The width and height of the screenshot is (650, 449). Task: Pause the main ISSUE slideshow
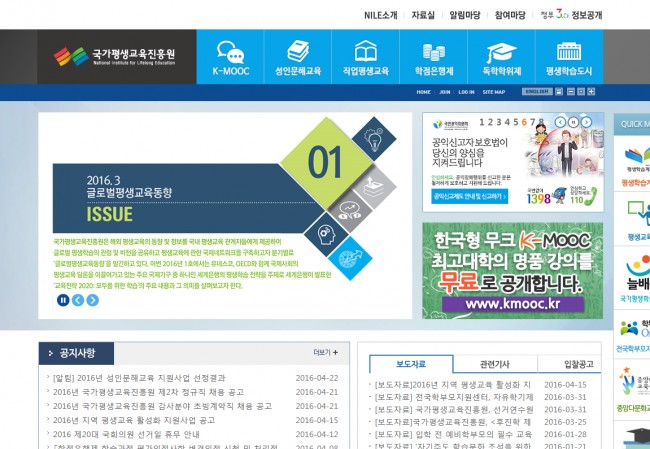pos(63,300)
